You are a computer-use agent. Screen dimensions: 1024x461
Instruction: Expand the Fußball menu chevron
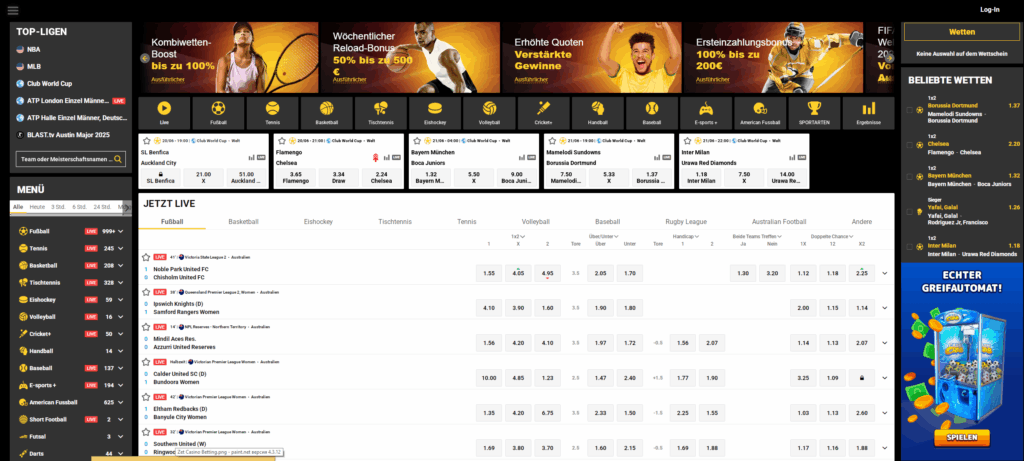[x=121, y=232]
